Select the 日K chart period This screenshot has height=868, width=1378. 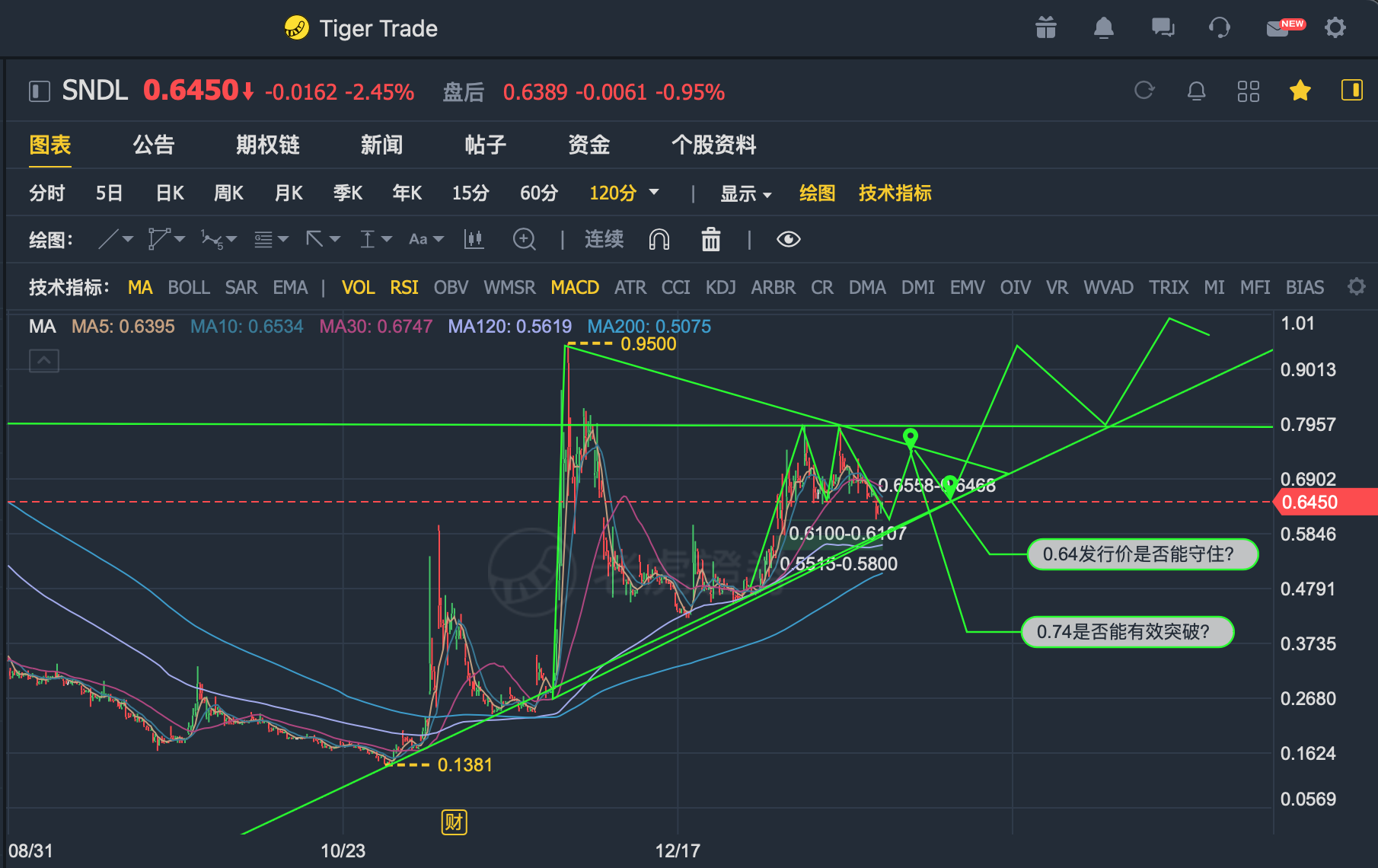click(170, 193)
